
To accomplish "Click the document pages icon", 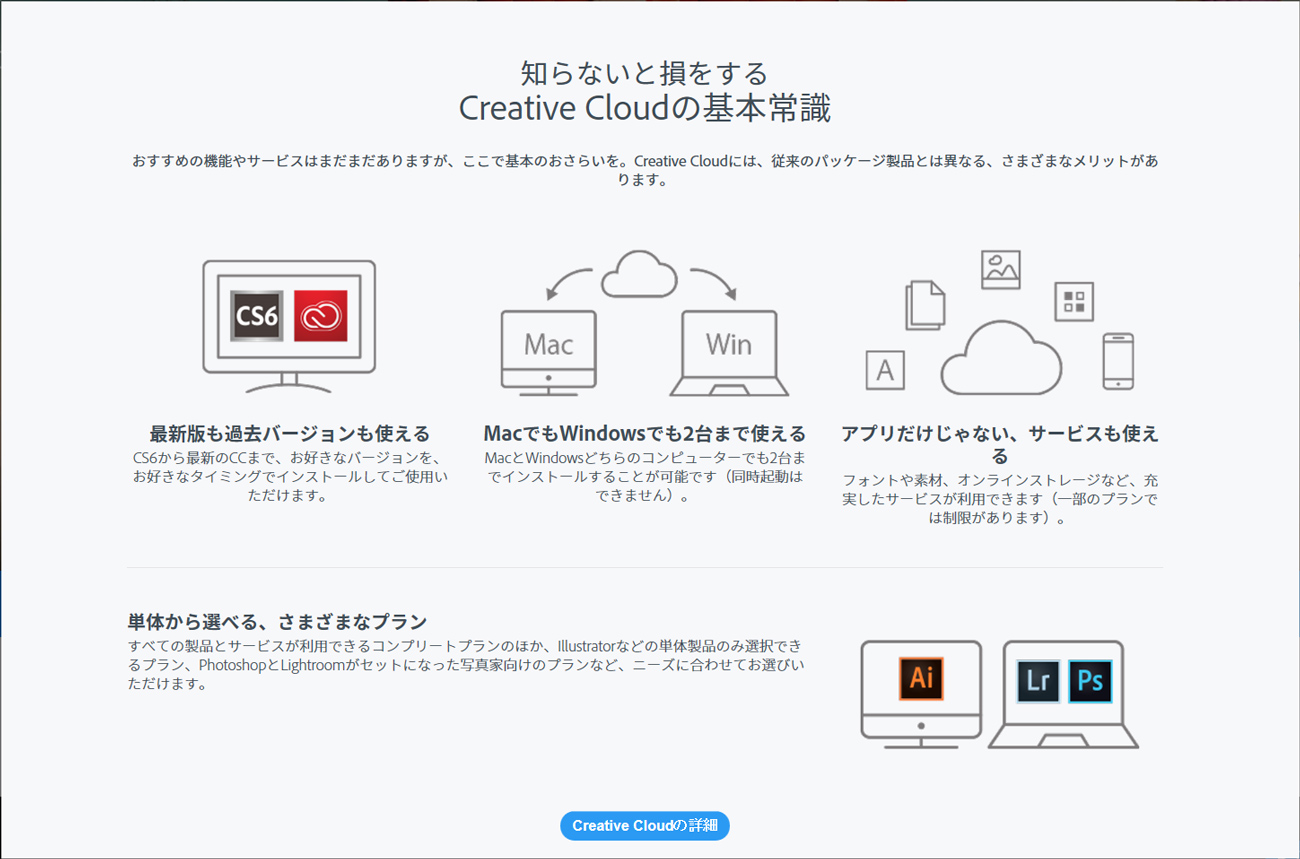I will tap(925, 304).
